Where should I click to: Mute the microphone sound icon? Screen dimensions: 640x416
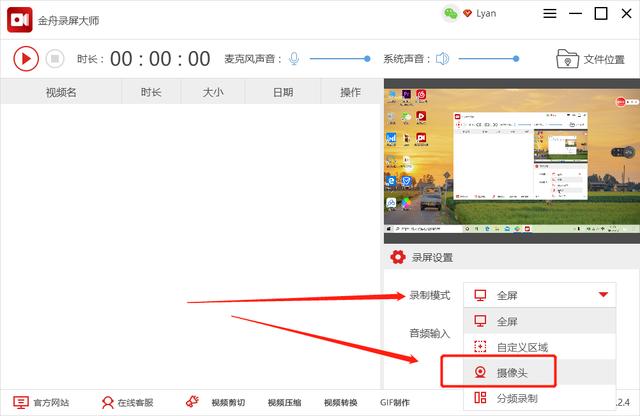(294, 59)
